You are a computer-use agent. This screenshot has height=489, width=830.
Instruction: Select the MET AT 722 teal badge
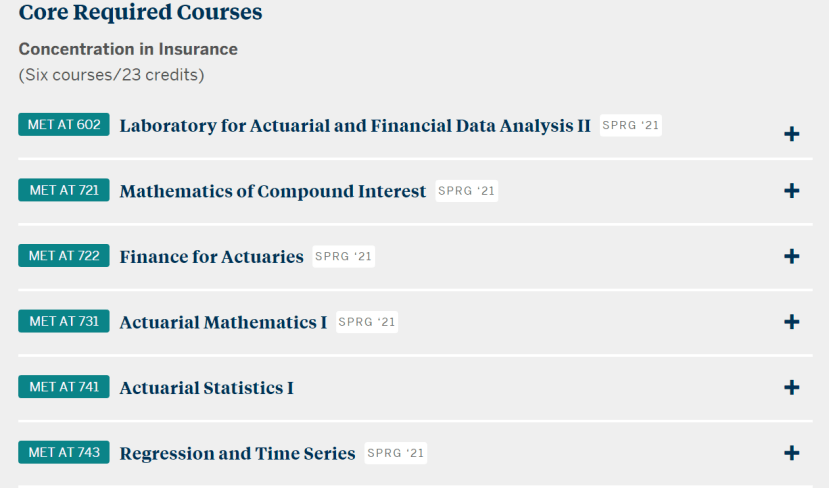point(64,256)
